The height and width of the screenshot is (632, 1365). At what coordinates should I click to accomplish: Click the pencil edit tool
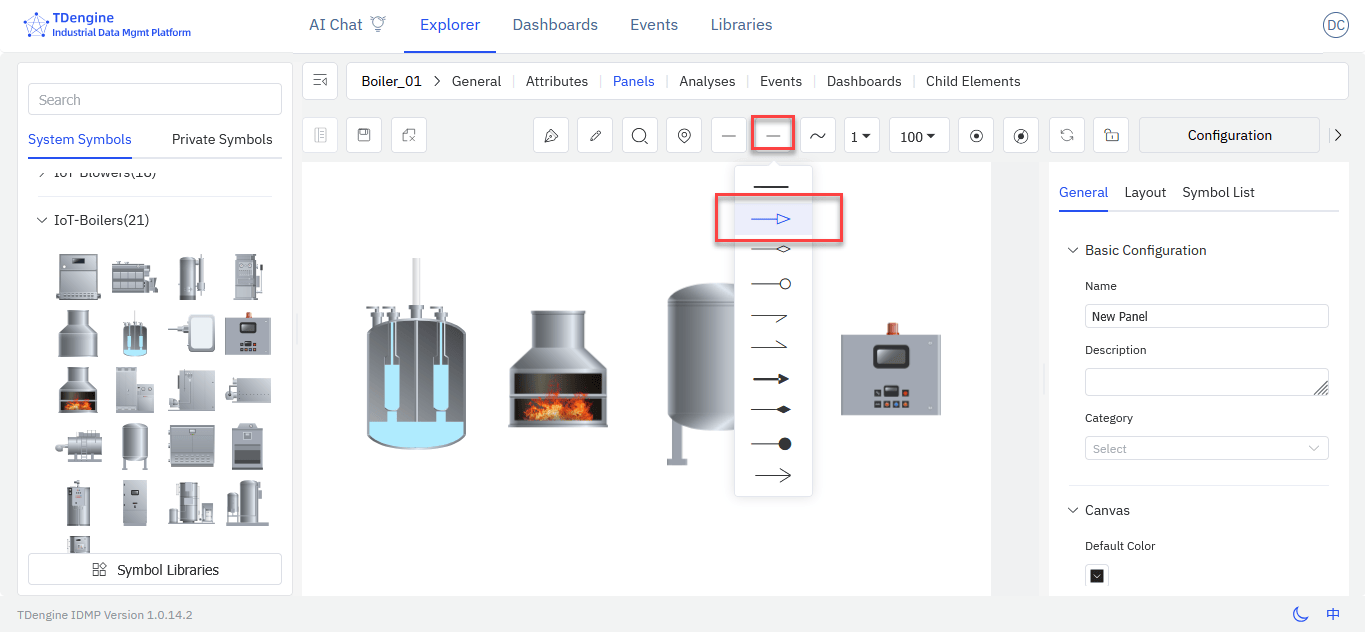595,136
